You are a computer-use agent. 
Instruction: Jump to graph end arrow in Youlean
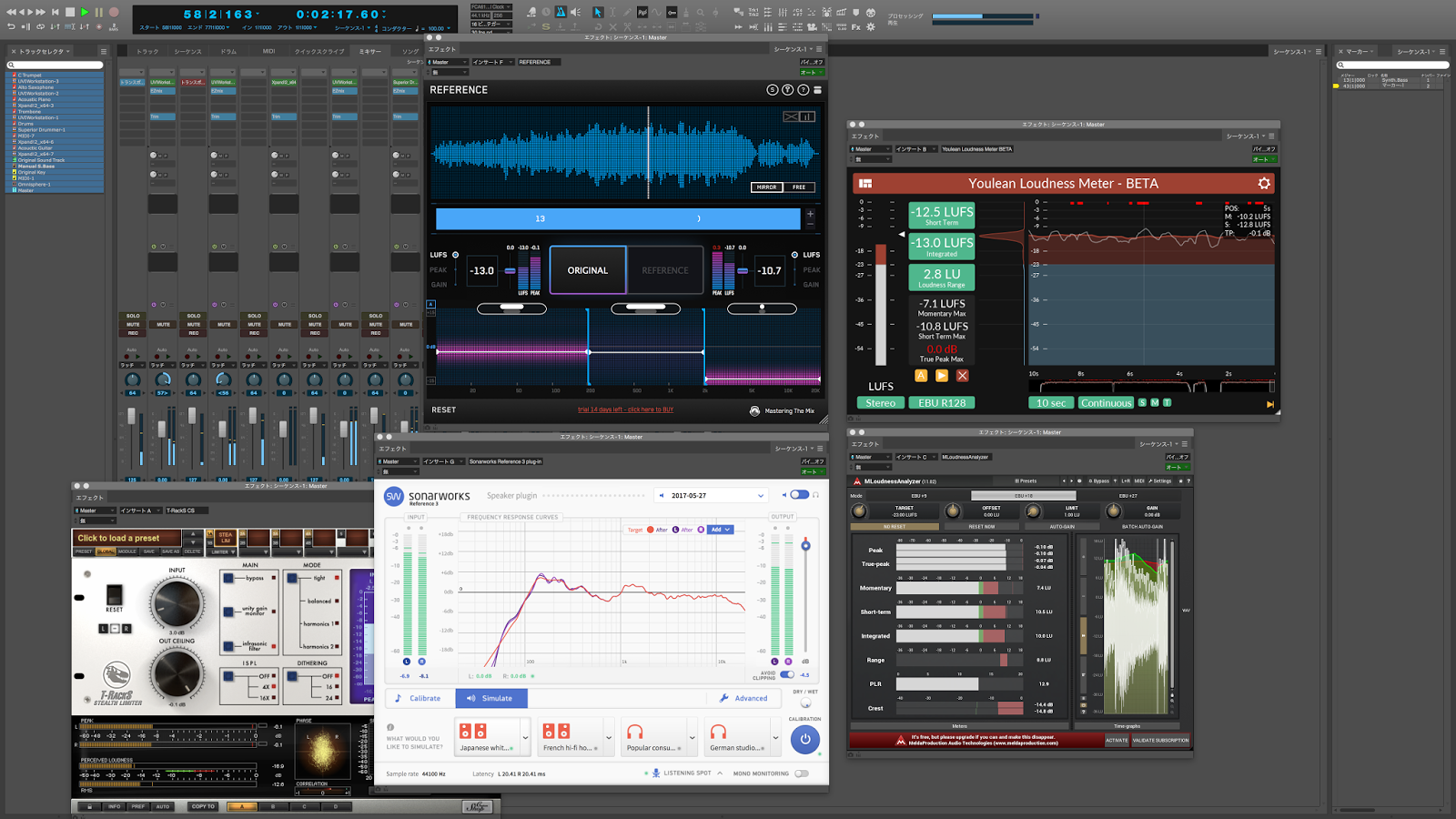click(x=1269, y=404)
